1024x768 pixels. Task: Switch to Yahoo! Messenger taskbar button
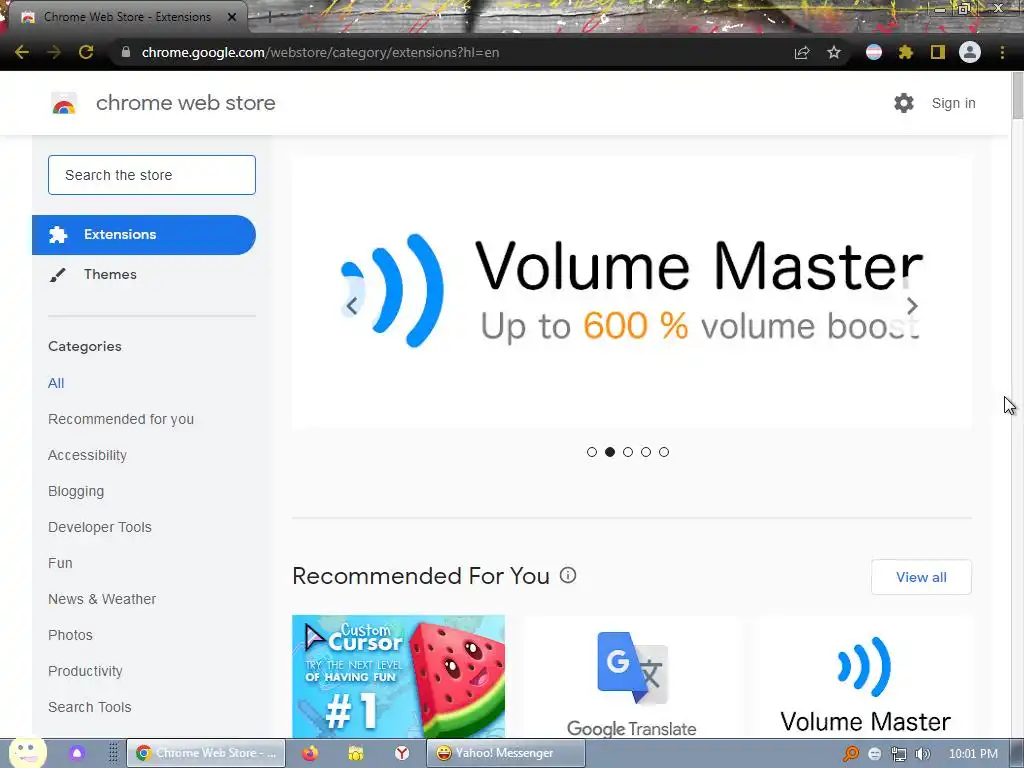(505, 753)
